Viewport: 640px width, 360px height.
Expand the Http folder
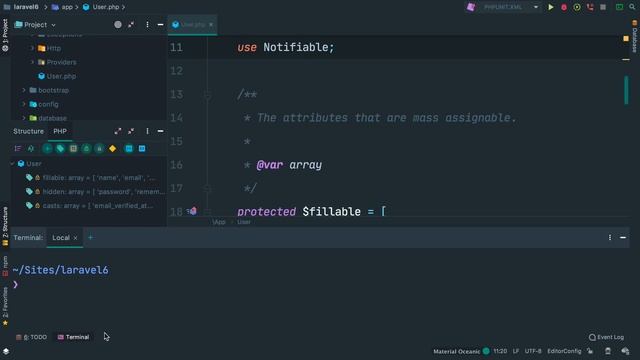[x=32, y=48]
